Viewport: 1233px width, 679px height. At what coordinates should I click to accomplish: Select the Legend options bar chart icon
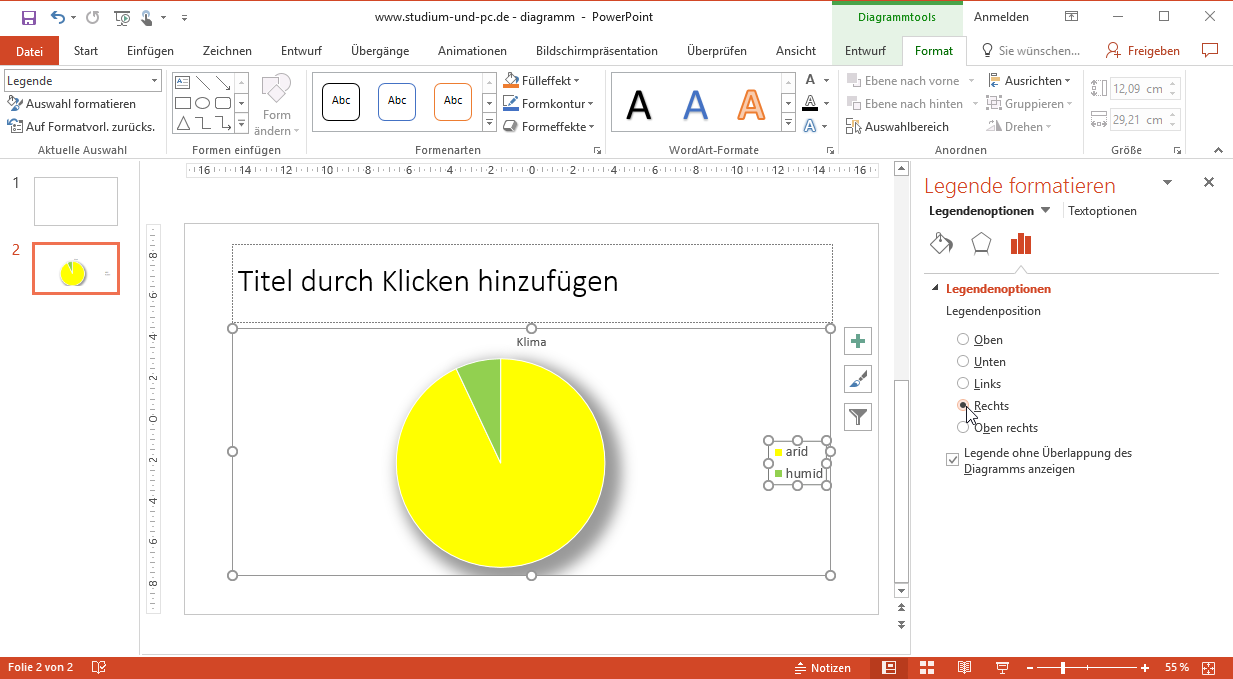click(1020, 243)
